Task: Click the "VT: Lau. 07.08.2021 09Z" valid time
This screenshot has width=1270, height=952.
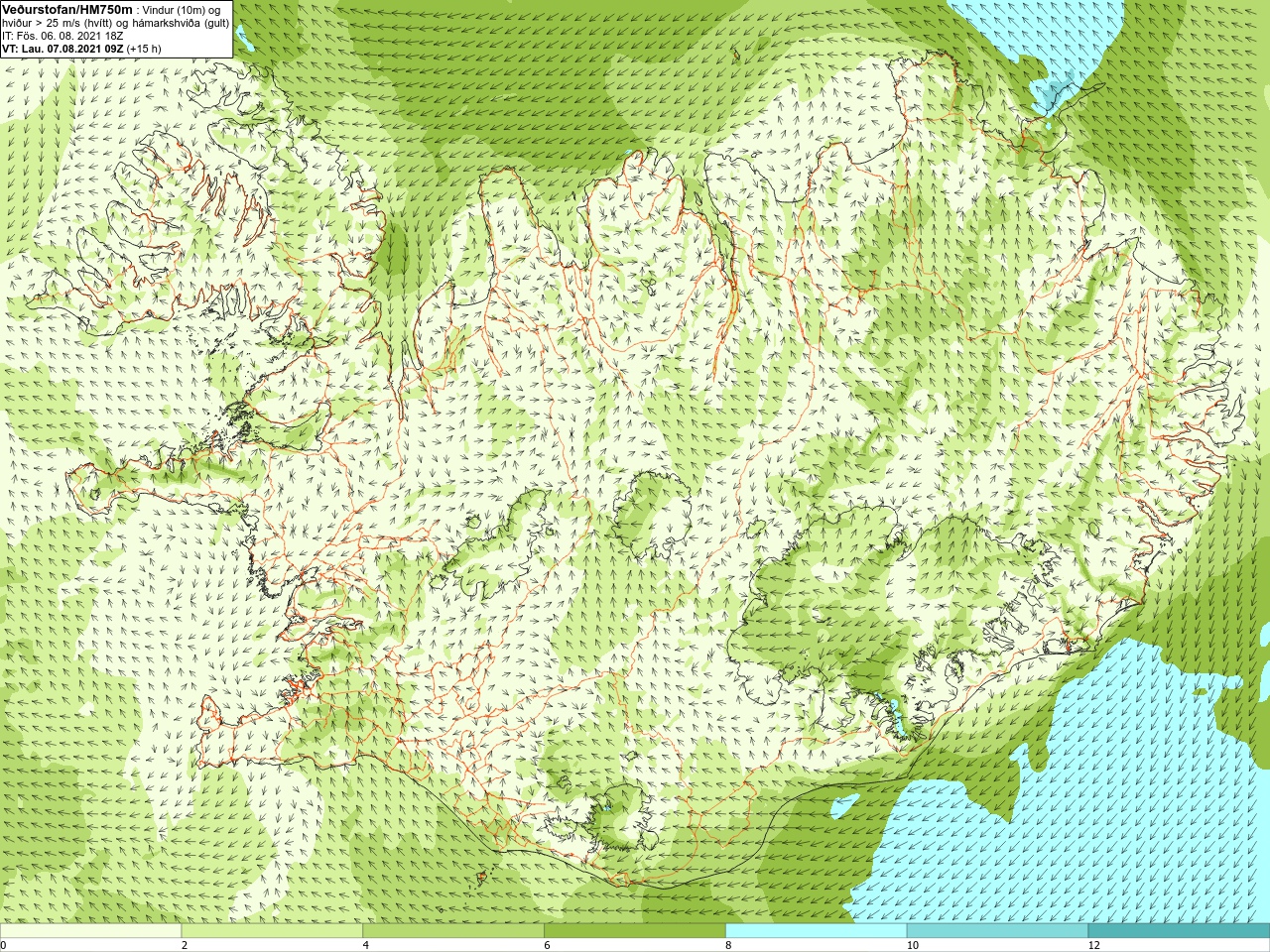Action: click(x=63, y=49)
